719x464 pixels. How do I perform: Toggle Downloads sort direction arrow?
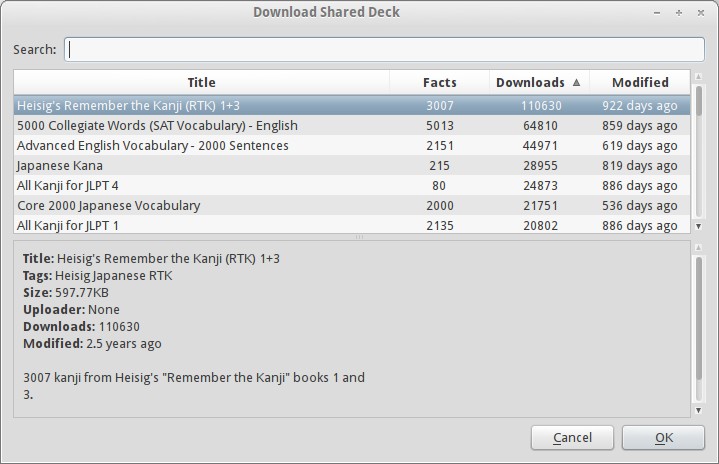[577, 82]
